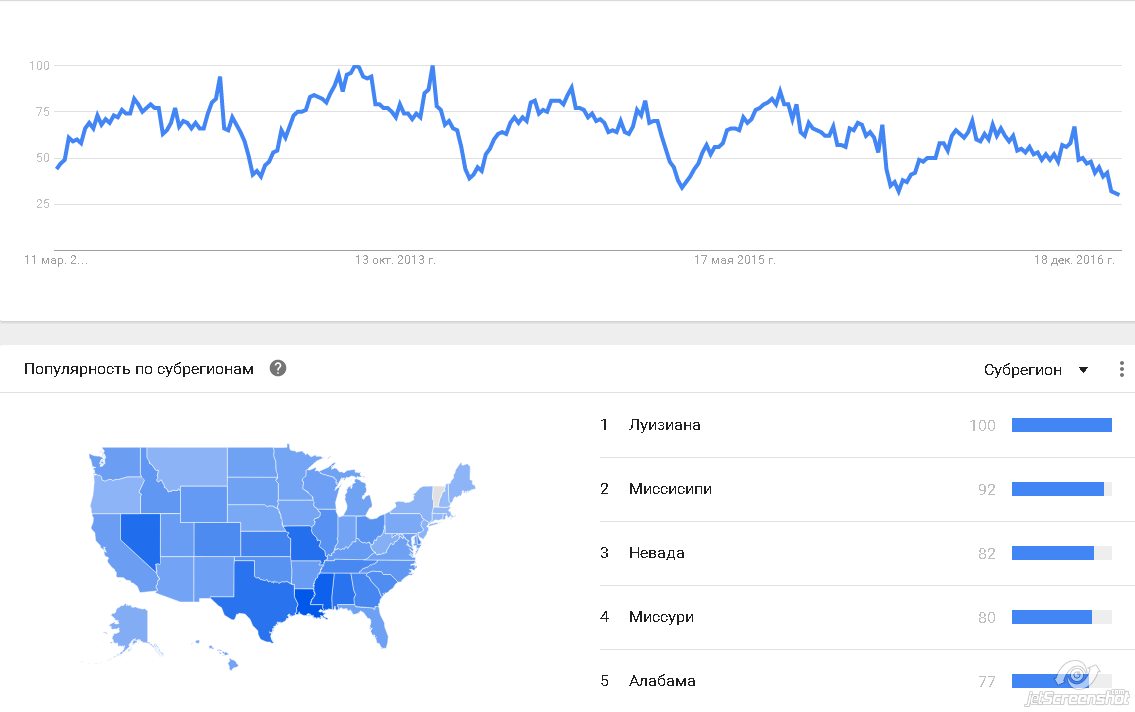The width and height of the screenshot is (1135, 712).
Task: Click Florida on the US map
Action: pos(378,627)
